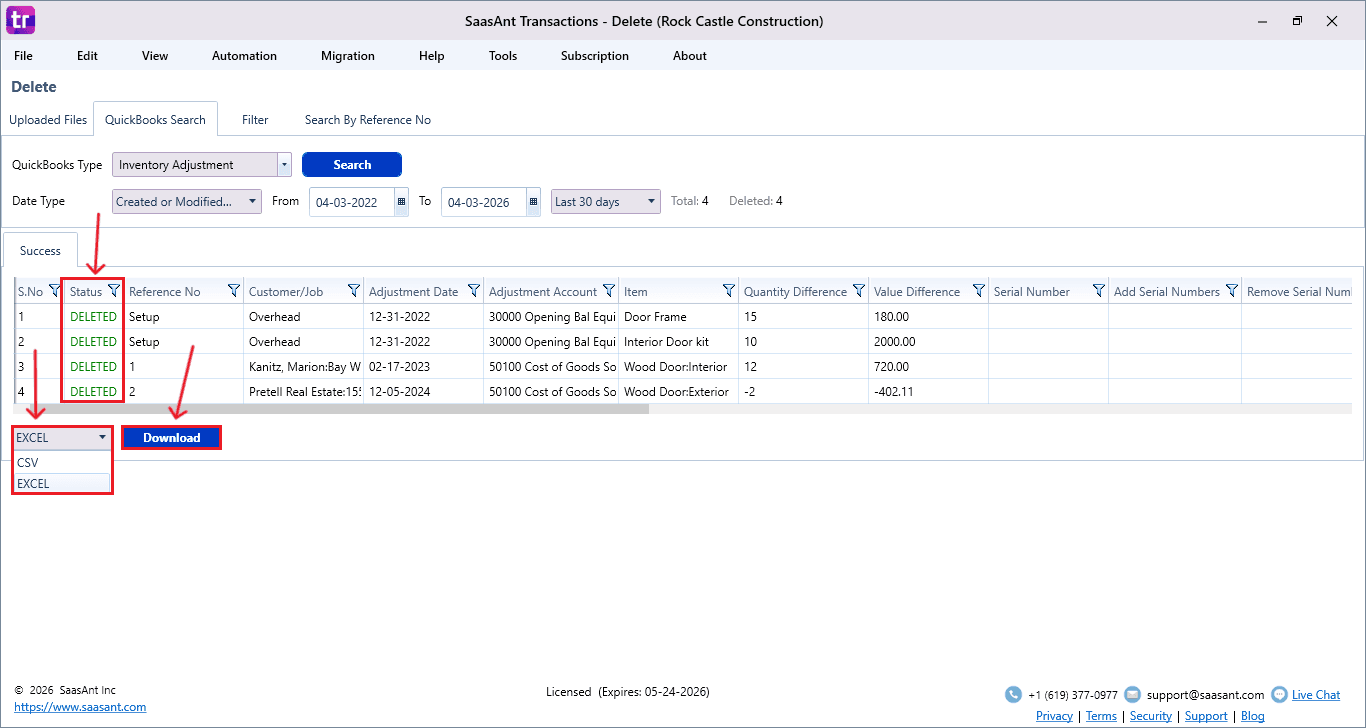This screenshot has height=728, width=1366.
Task: Select the Door Frame item cell
Action: 678,317
